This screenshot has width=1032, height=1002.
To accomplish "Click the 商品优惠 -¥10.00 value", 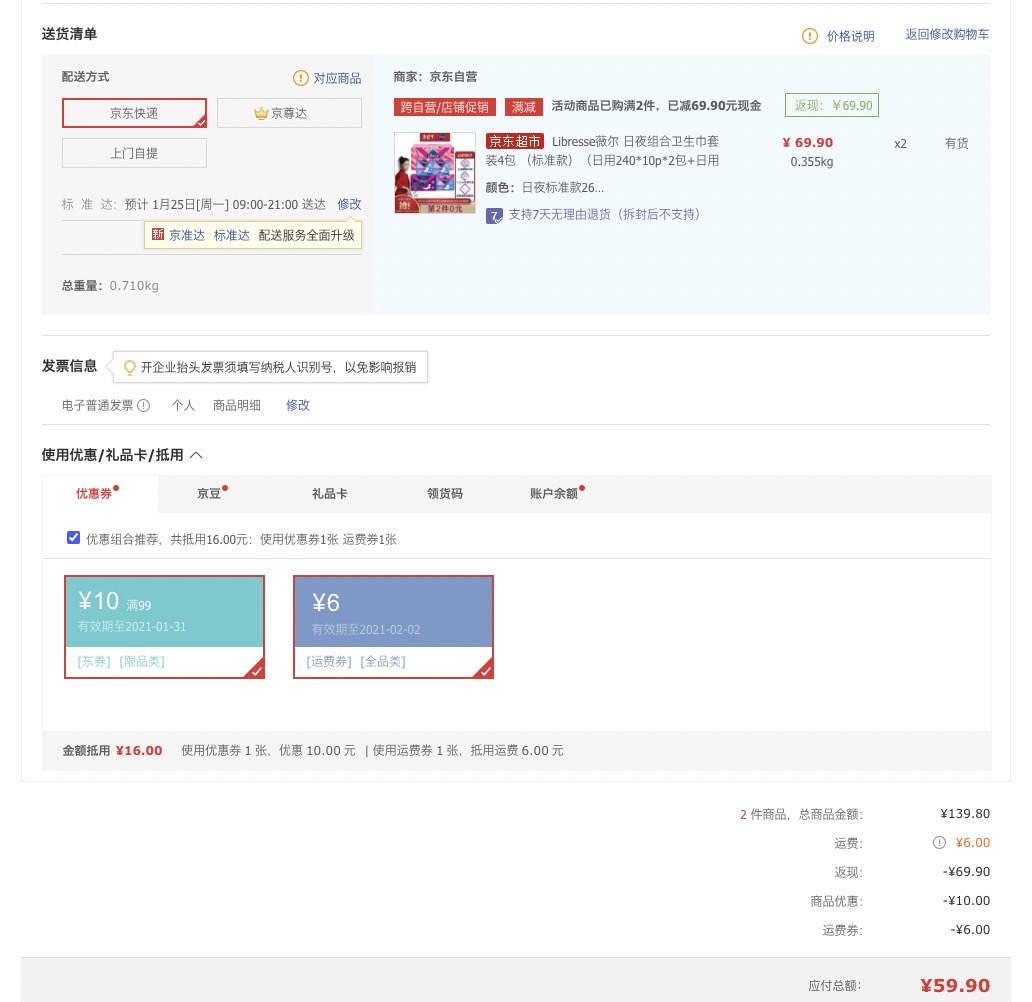I will [x=966, y=901].
